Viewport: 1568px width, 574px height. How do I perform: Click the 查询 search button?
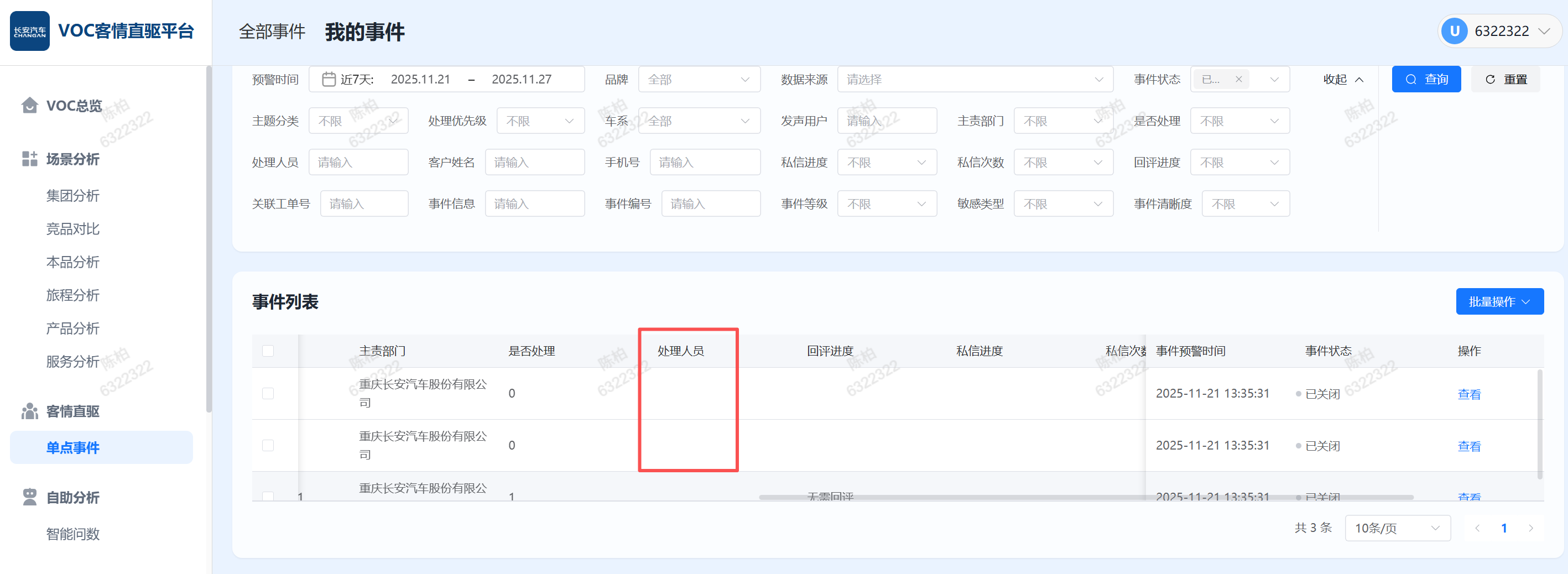click(x=1425, y=80)
